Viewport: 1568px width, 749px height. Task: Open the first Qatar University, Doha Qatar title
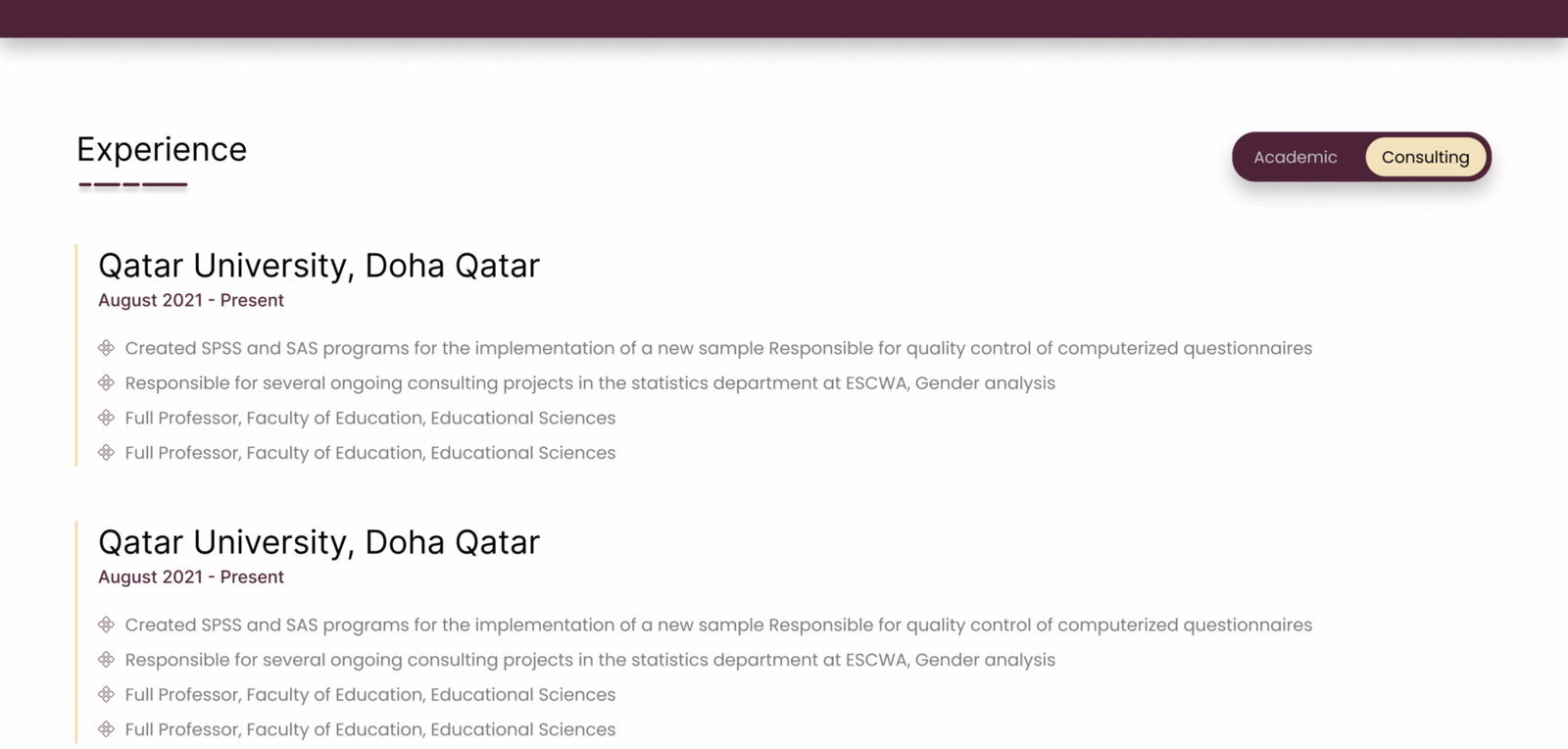pyautogui.click(x=318, y=266)
